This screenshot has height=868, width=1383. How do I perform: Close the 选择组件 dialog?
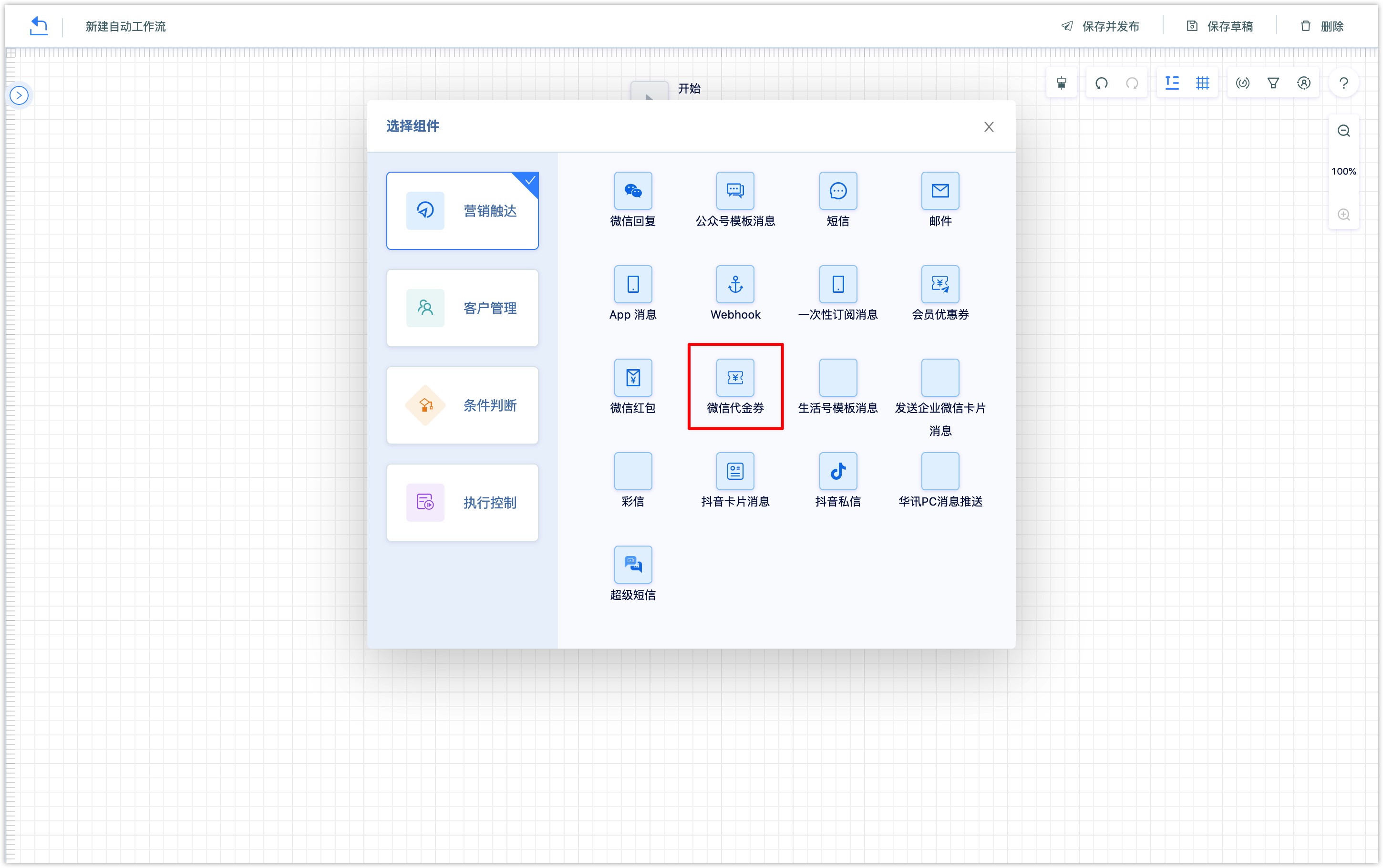coord(988,127)
